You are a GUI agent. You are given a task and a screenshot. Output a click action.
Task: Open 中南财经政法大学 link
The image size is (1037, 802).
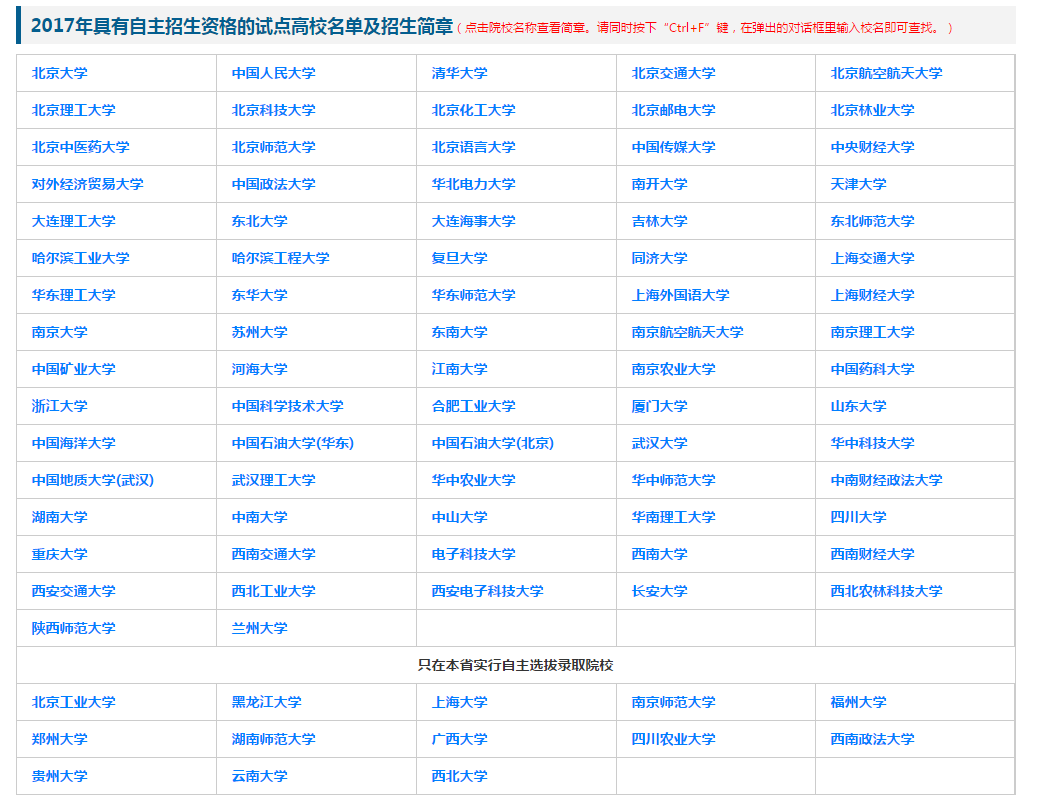click(886, 481)
